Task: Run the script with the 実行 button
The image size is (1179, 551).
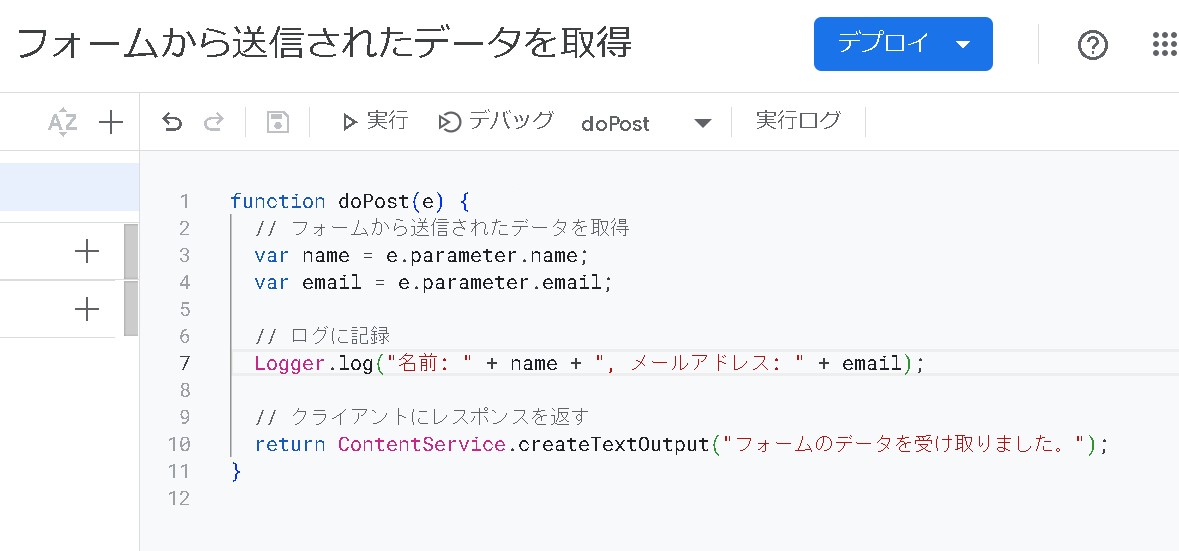Action: tap(375, 122)
